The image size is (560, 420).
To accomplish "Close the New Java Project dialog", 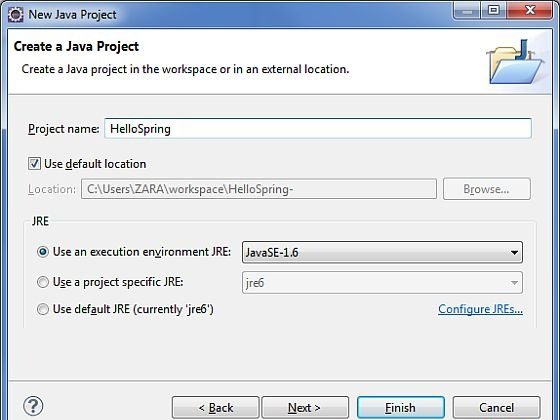I will [530, 10].
